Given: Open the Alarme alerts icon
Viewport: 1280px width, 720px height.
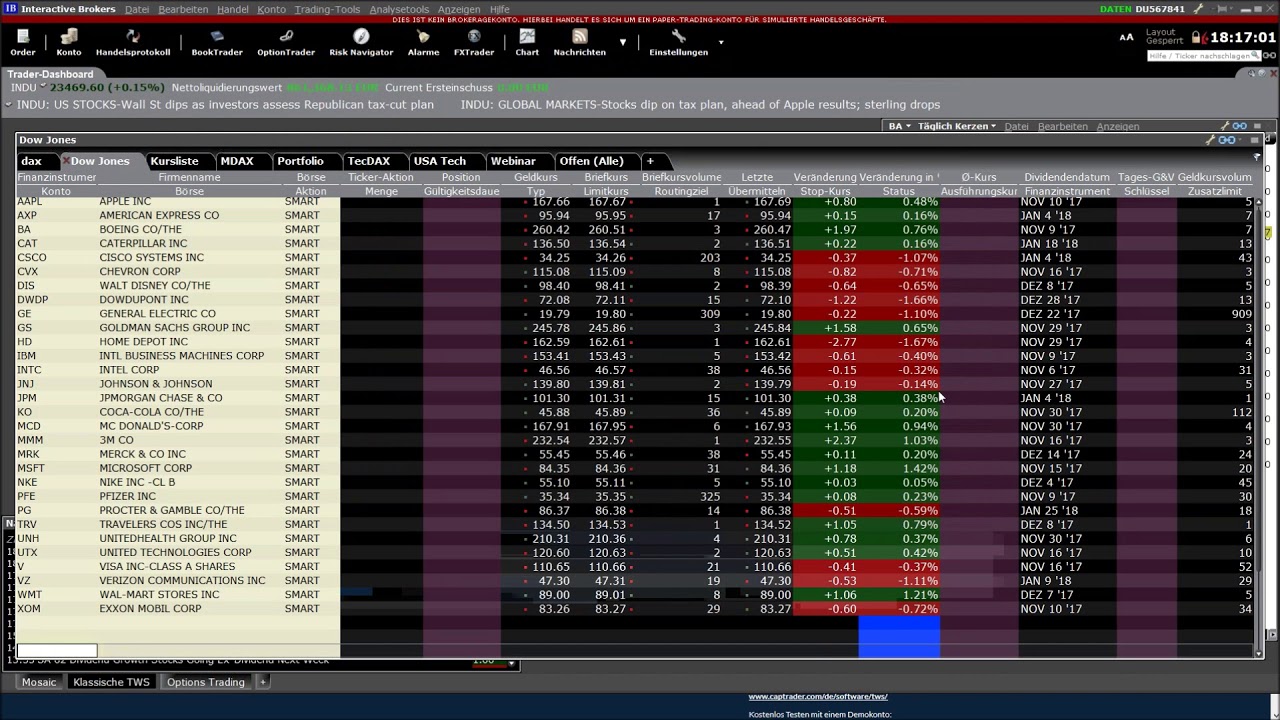Looking at the screenshot, I should (x=423, y=42).
